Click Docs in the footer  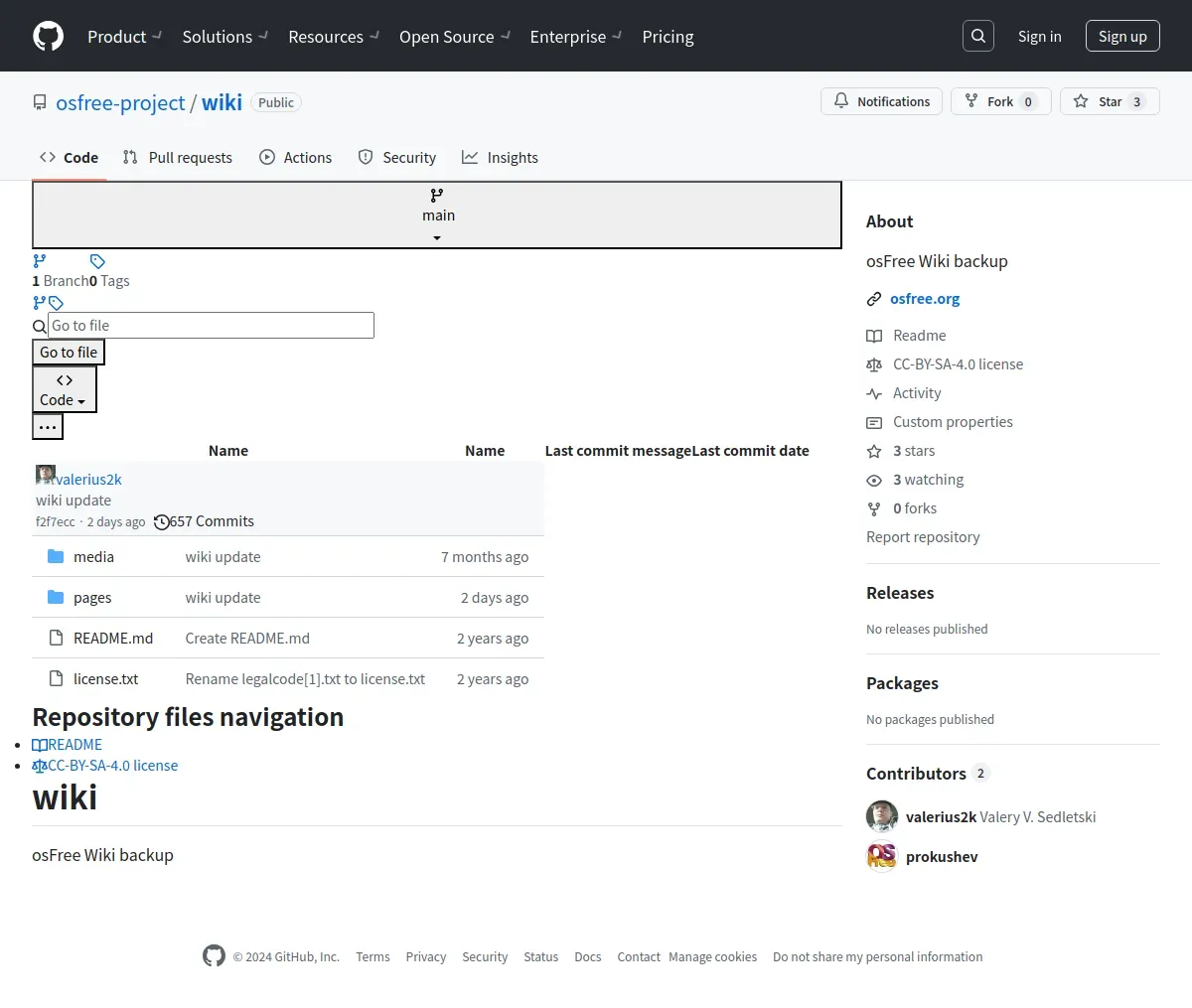click(x=588, y=956)
